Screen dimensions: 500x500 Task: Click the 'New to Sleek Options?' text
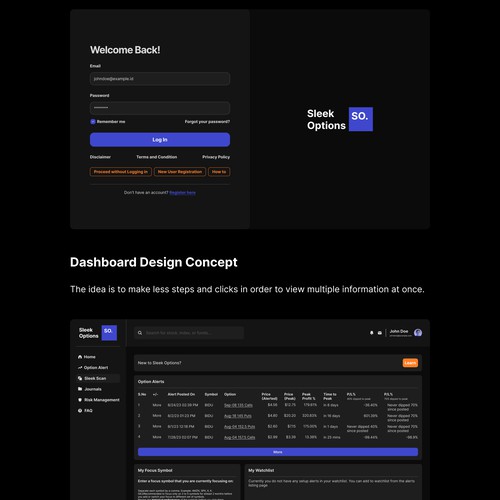pos(159,363)
